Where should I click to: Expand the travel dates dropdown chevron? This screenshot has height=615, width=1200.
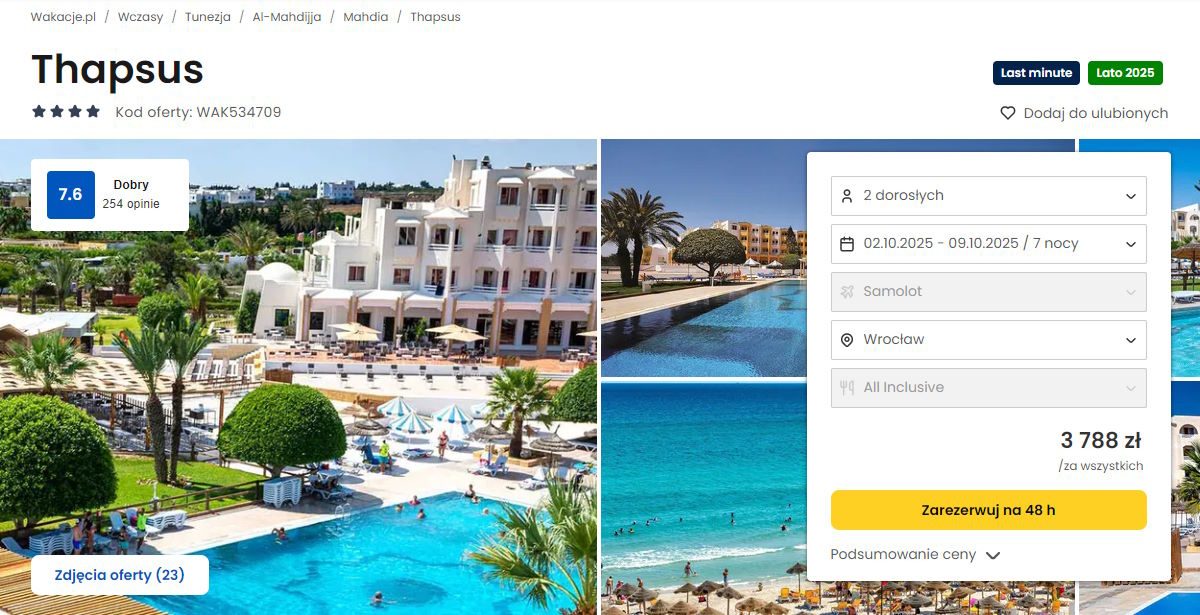click(1131, 244)
